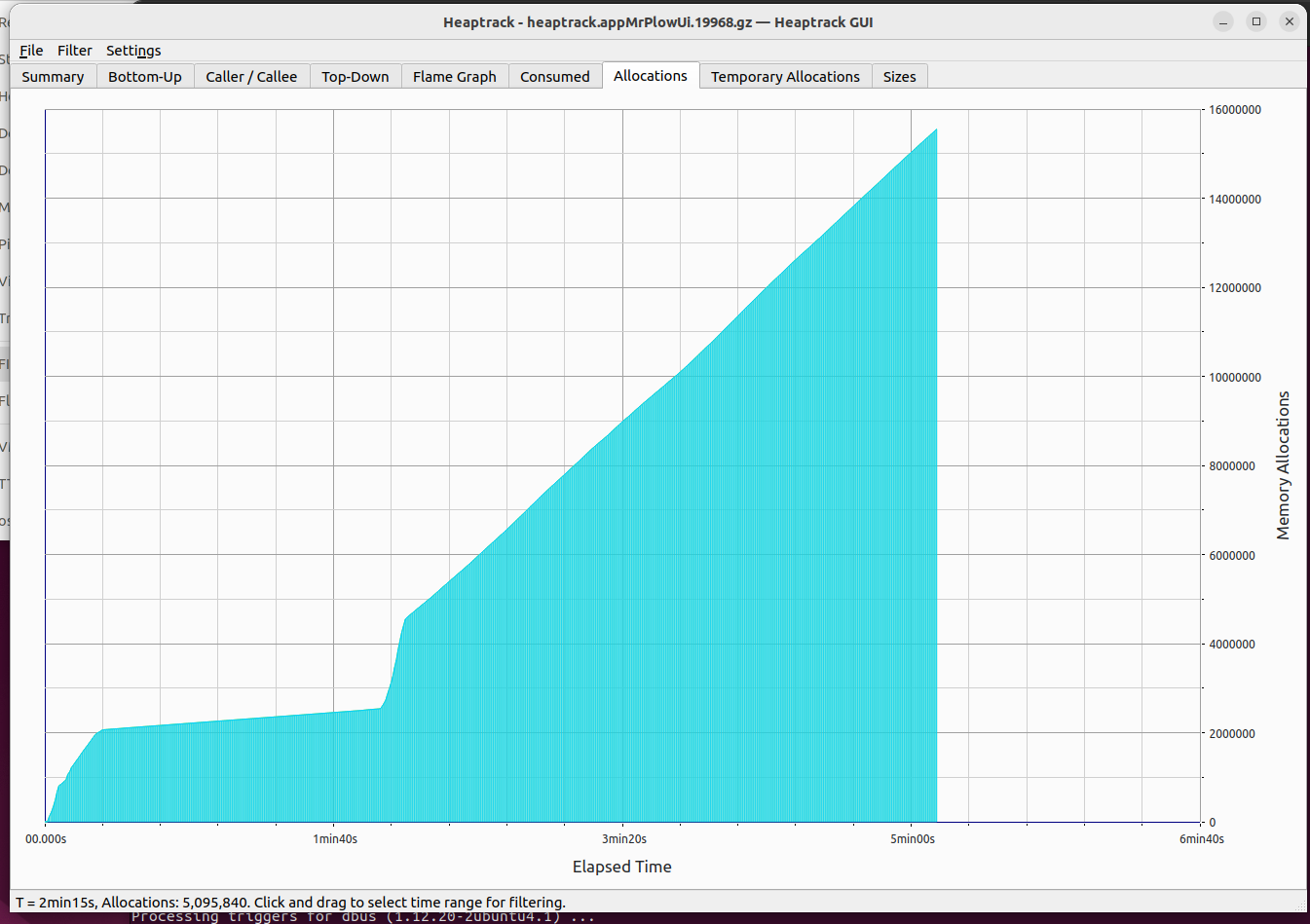
Task: Click the 5min00s label on time axis
Action: point(913,839)
